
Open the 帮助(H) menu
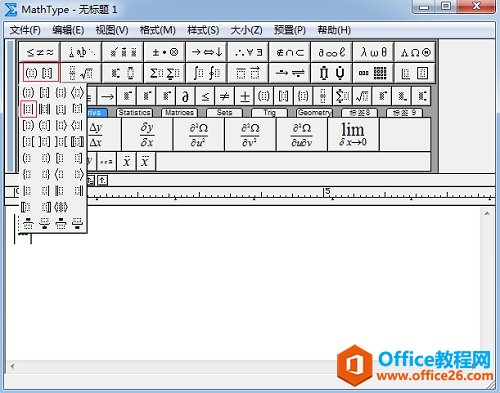(334, 30)
